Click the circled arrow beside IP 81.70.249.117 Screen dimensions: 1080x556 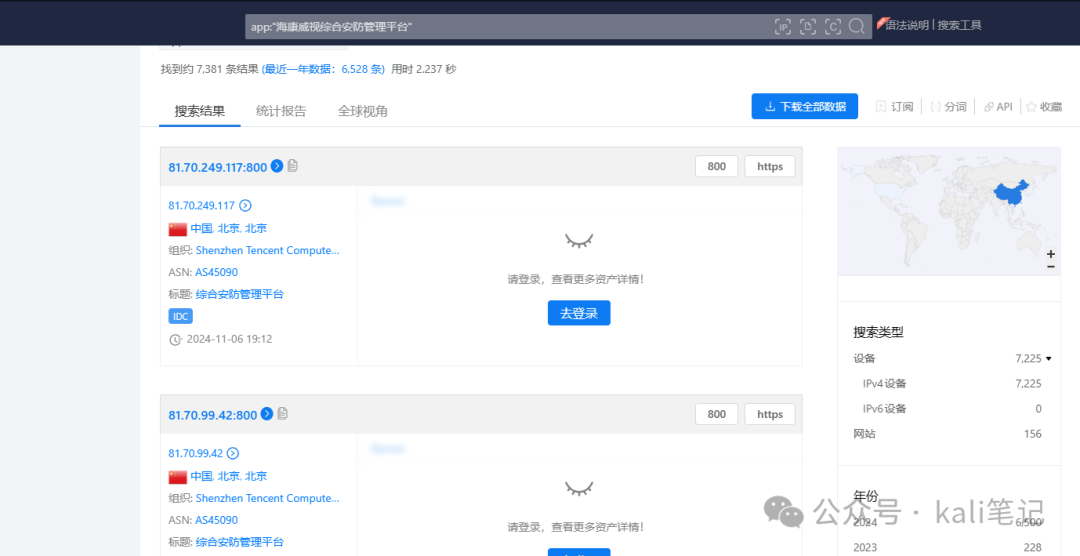pos(245,205)
